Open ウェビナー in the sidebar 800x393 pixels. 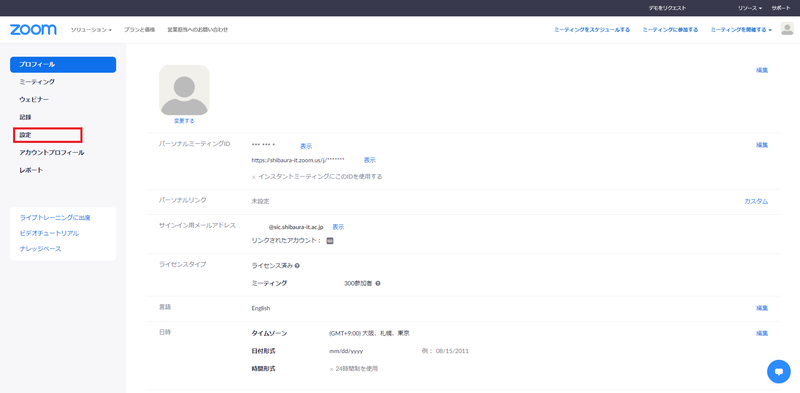pos(34,100)
